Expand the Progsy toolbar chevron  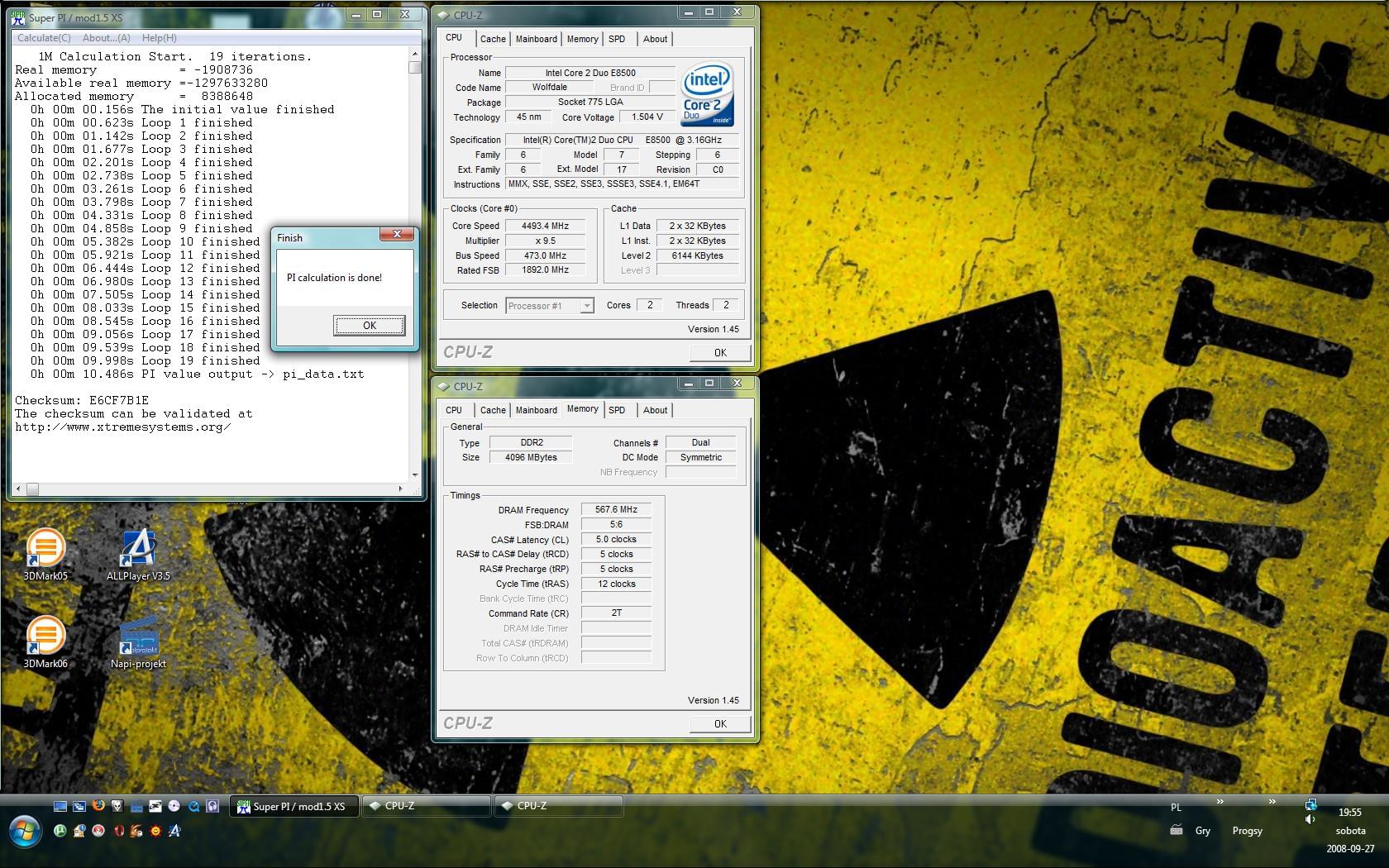1272,801
